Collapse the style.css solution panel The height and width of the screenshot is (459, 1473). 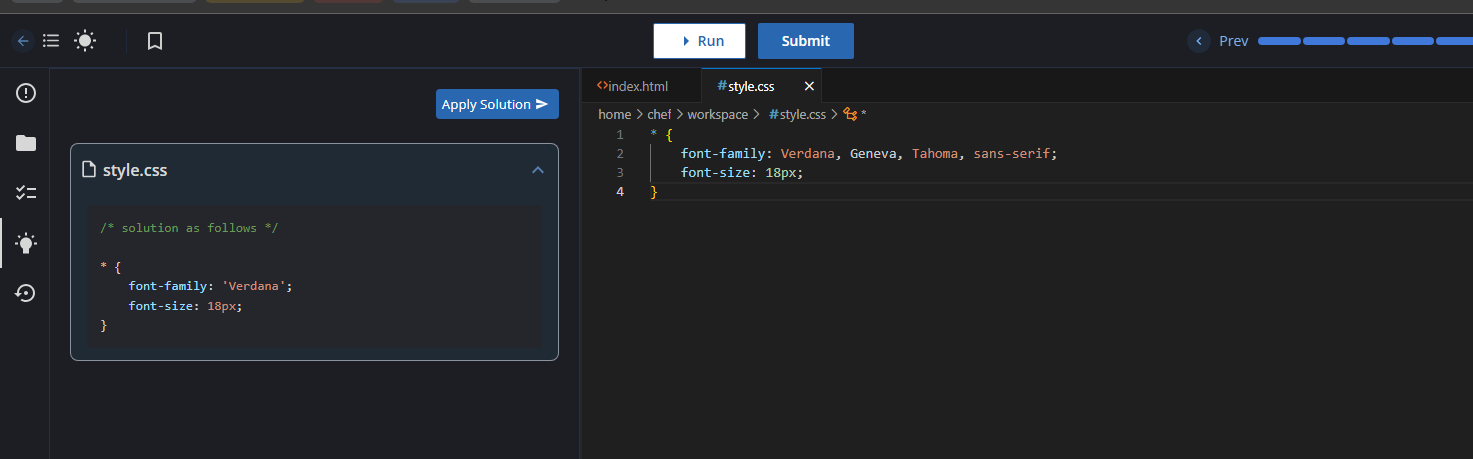point(538,170)
